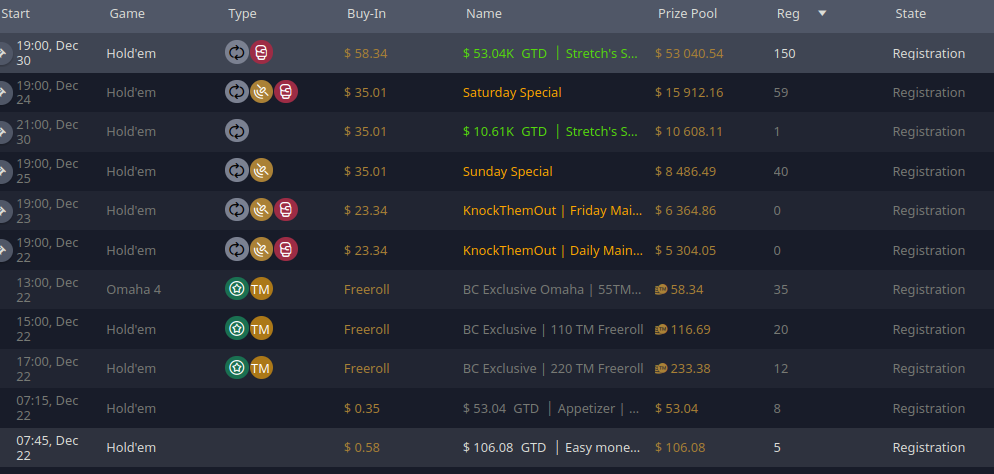The width and height of the screenshot is (994, 474).
Task: Sort by the Buy-In column header
Action: 366,13
